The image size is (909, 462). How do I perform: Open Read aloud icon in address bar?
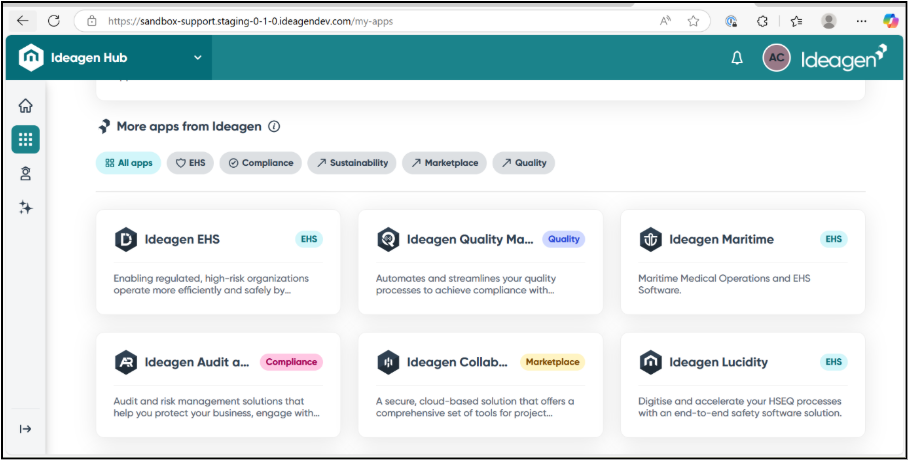[666, 21]
